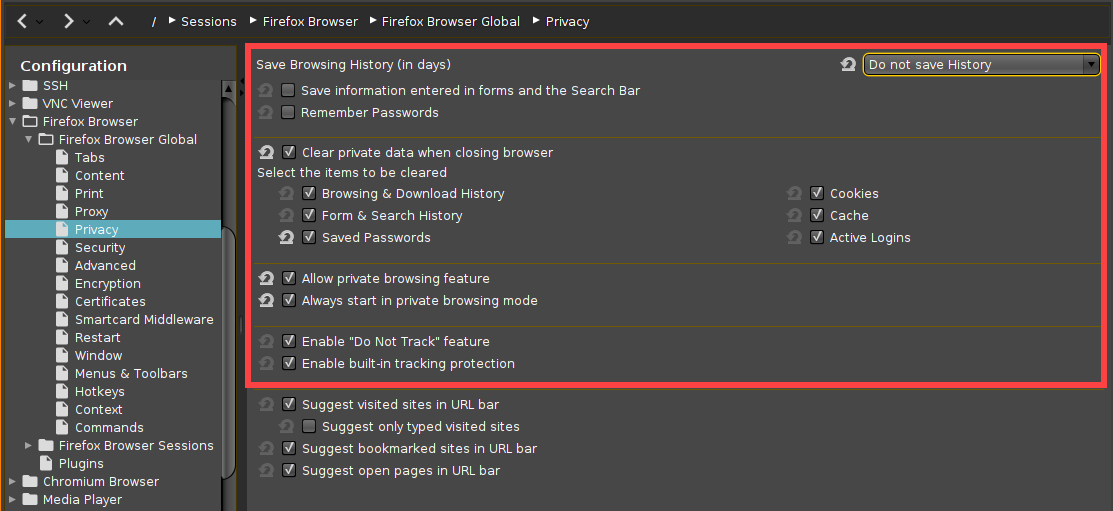Image resolution: width=1113 pixels, height=511 pixels.
Task: Uncheck the Cookies checkbox
Action: tap(817, 194)
